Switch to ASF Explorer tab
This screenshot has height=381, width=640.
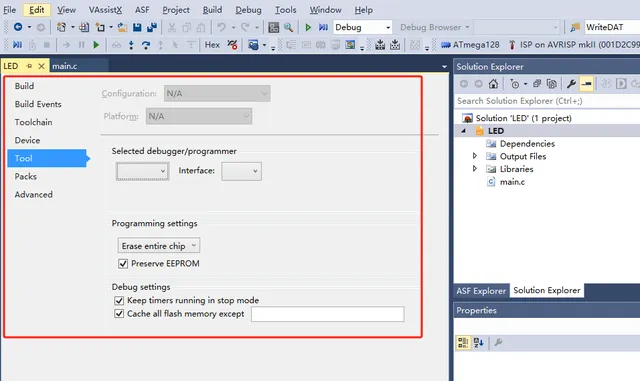(481, 291)
